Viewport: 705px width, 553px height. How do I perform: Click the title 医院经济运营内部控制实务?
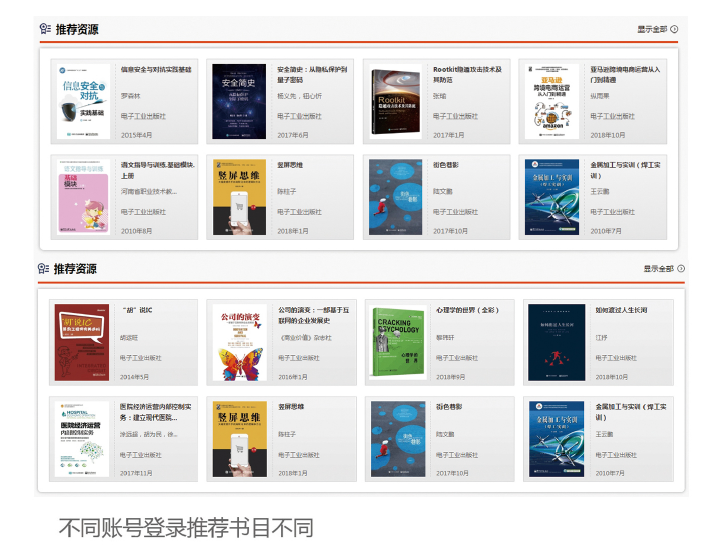[x=155, y=412]
